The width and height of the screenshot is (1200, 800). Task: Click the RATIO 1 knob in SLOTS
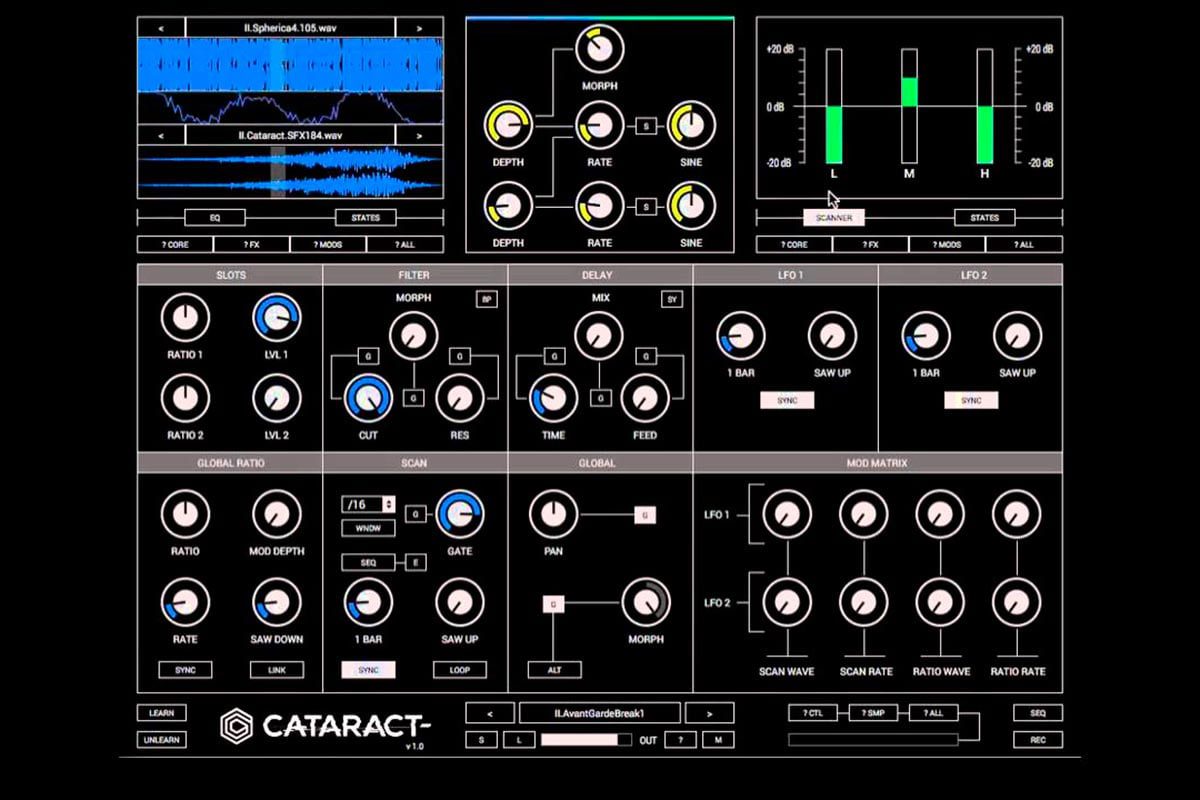[185, 319]
